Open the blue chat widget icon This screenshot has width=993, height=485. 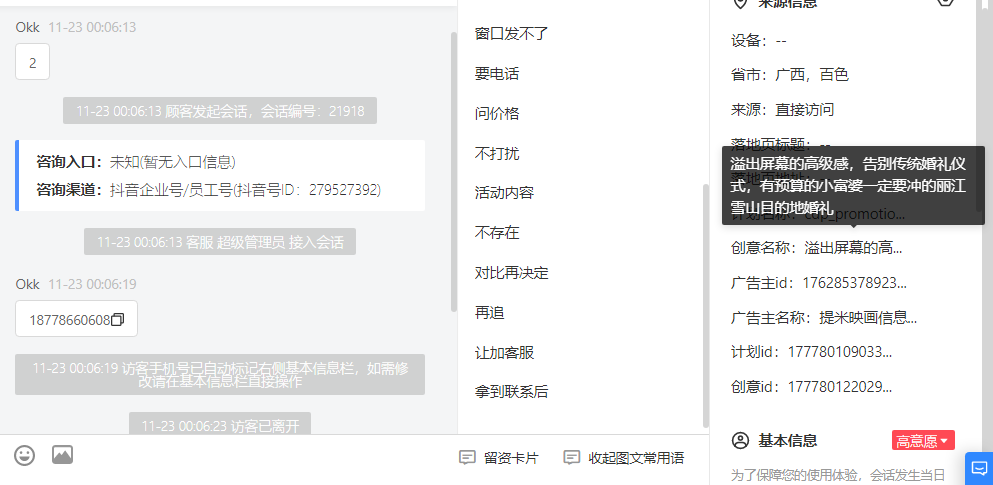[979, 469]
